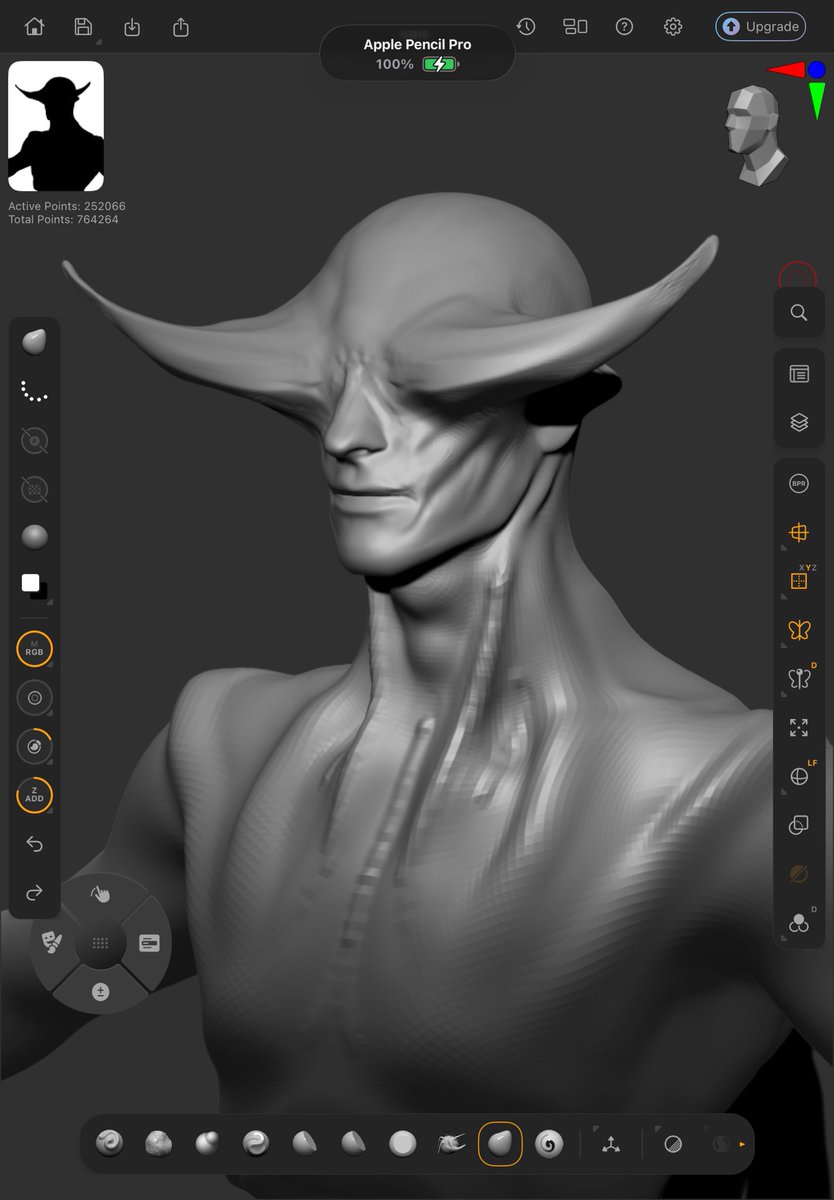Frame the model with the expand arrows icon
Image resolution: width=834 pixels, height=1200 pixels.
pos(798,728)
